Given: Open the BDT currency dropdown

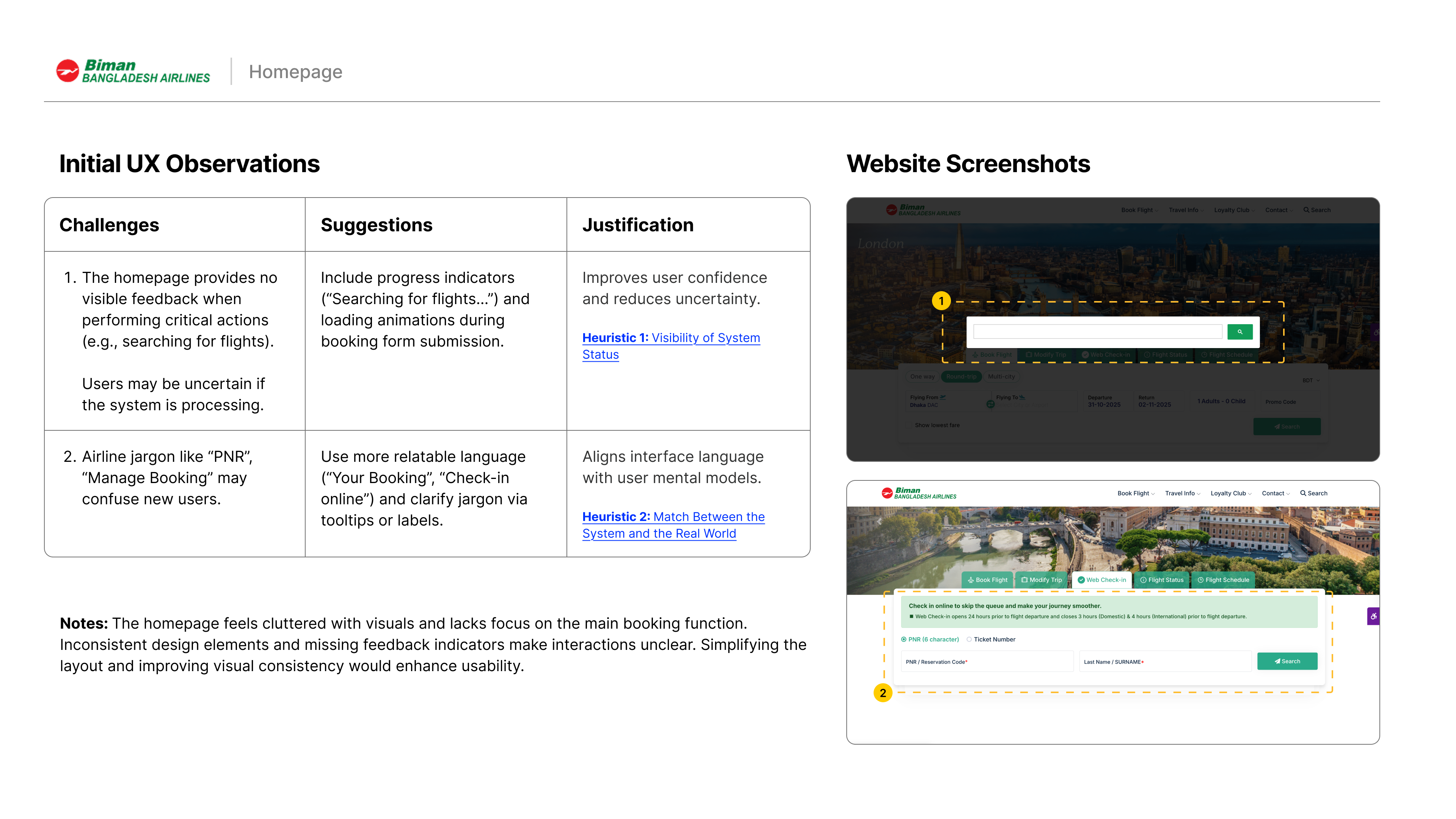Looking at the screenshot, I should point(1311,380).
